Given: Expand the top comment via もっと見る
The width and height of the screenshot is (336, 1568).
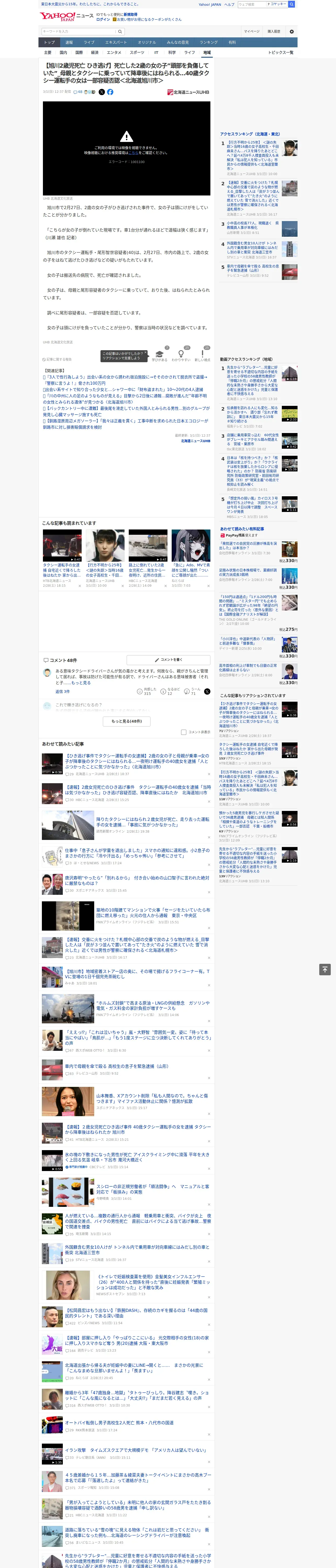Looking at the screenshot, I should click(x=81, y=683).
